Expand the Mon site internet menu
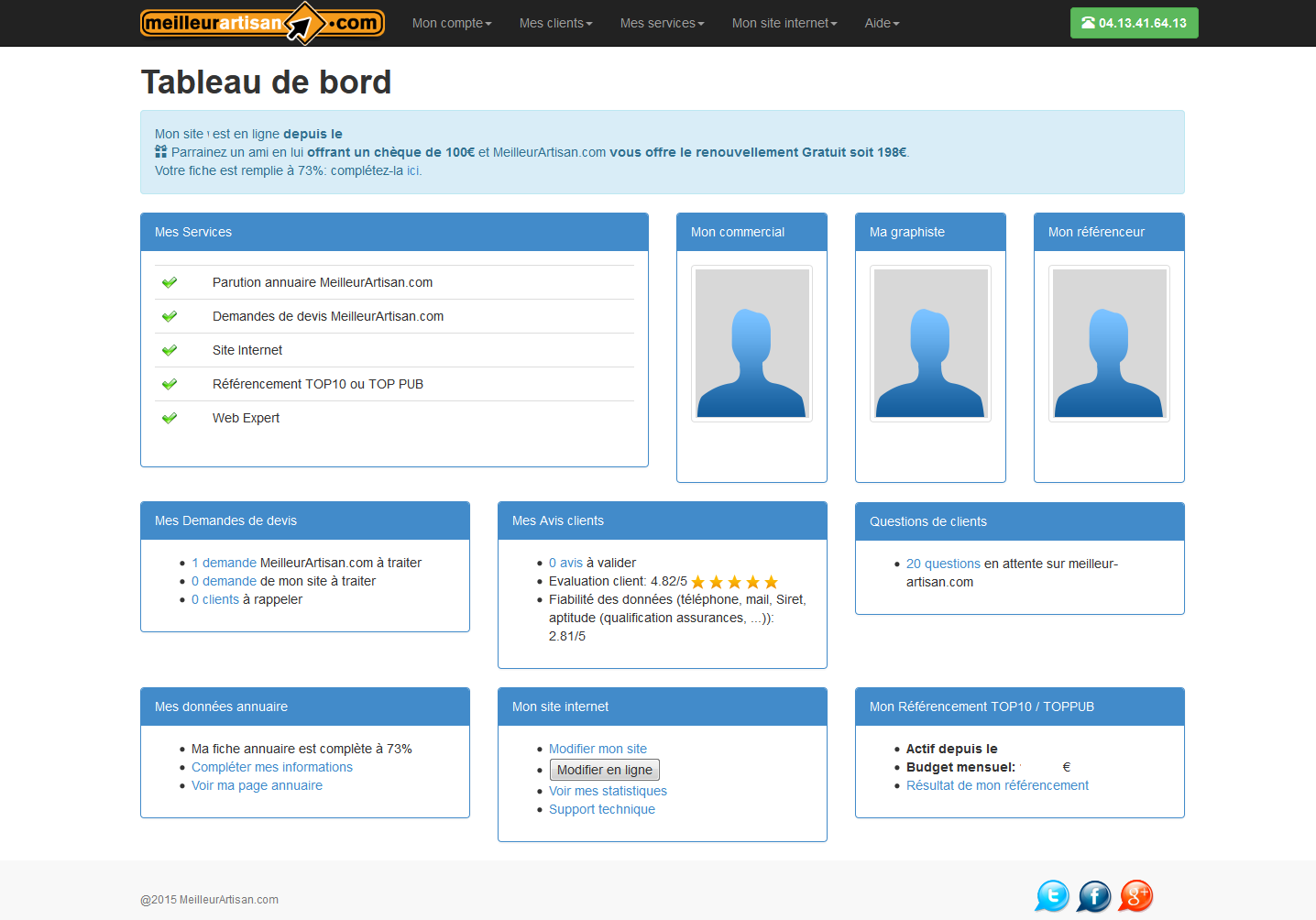Screen dimensions: 1316x920 (x=784, y=23)
